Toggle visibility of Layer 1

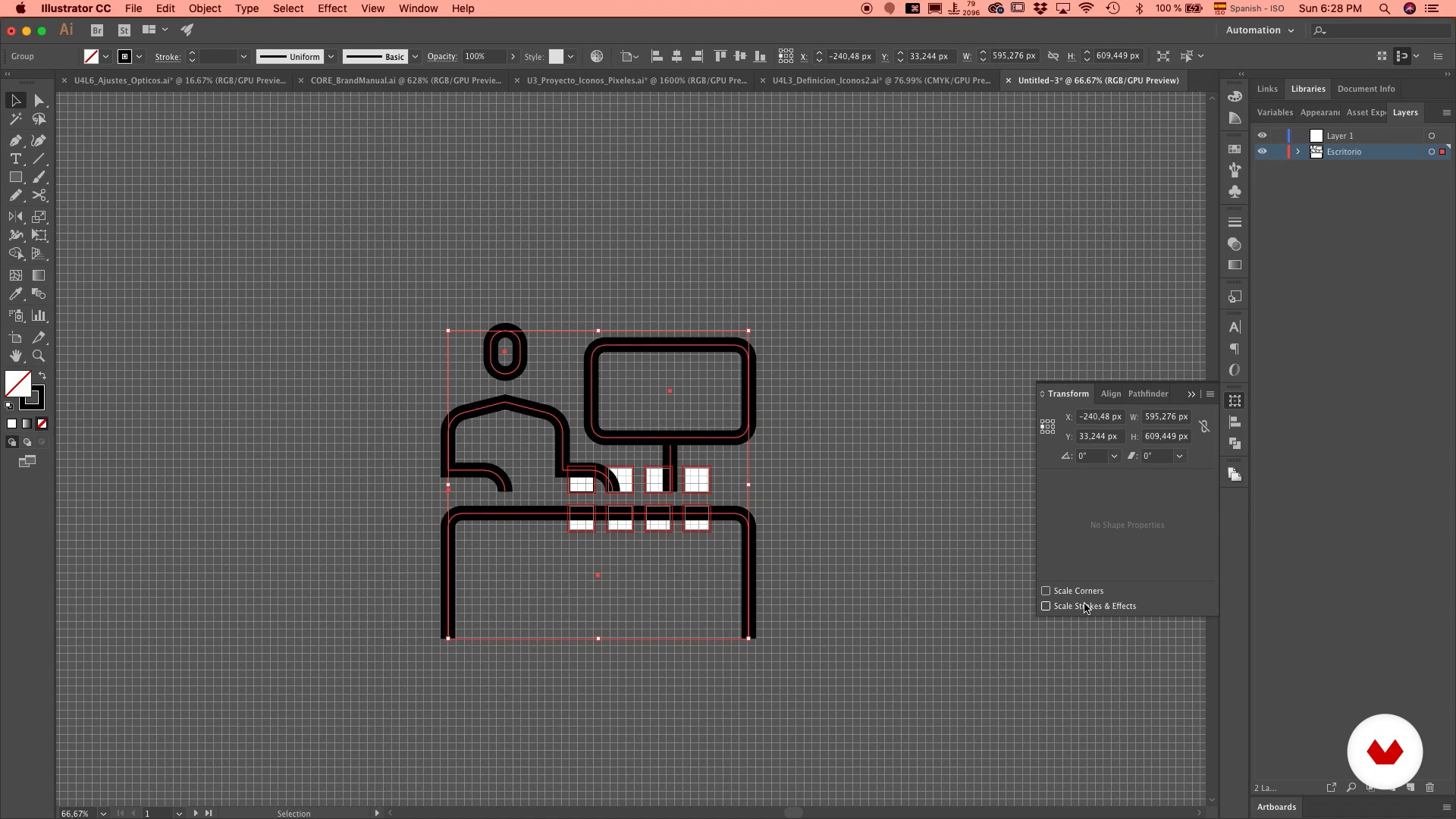tap(1262, 136)
